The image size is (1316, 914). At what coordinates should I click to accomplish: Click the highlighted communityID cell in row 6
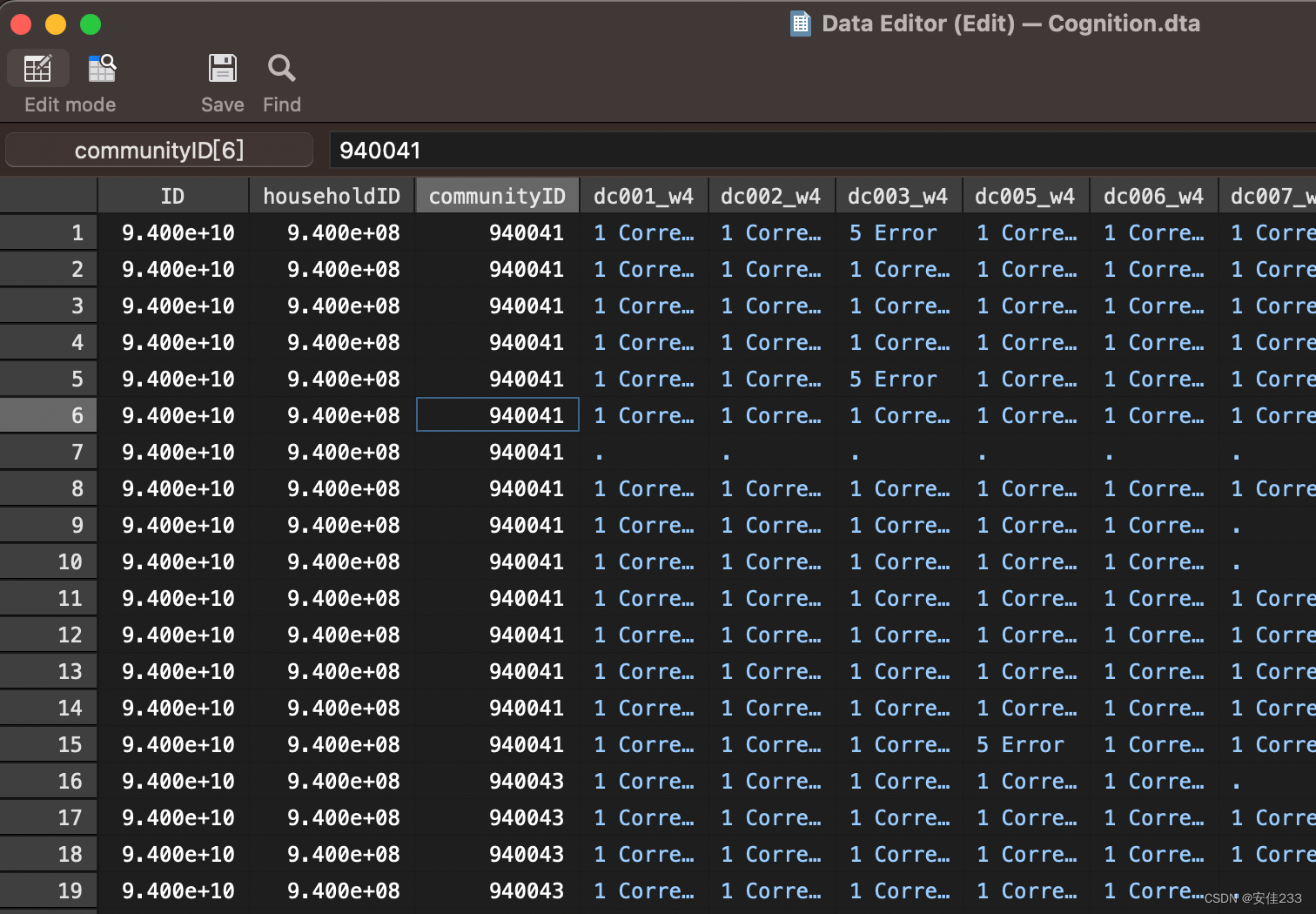pyautogui.click(x=497, y=415)
